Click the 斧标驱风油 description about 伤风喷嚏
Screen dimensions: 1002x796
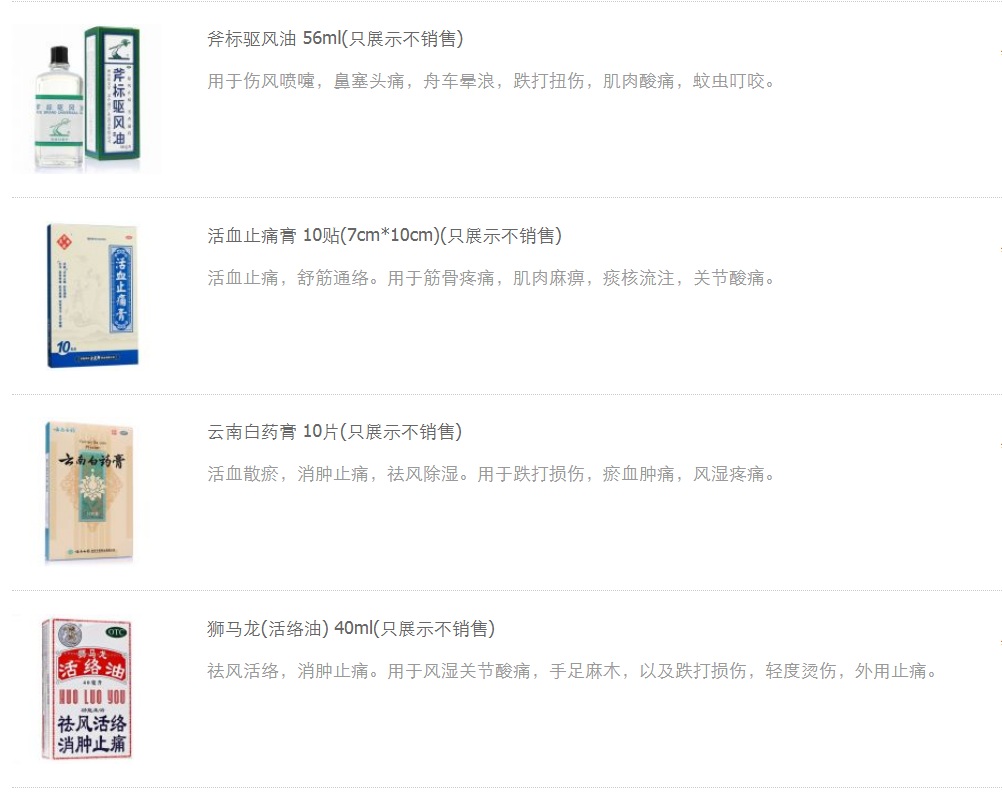[x=491, y=81]
